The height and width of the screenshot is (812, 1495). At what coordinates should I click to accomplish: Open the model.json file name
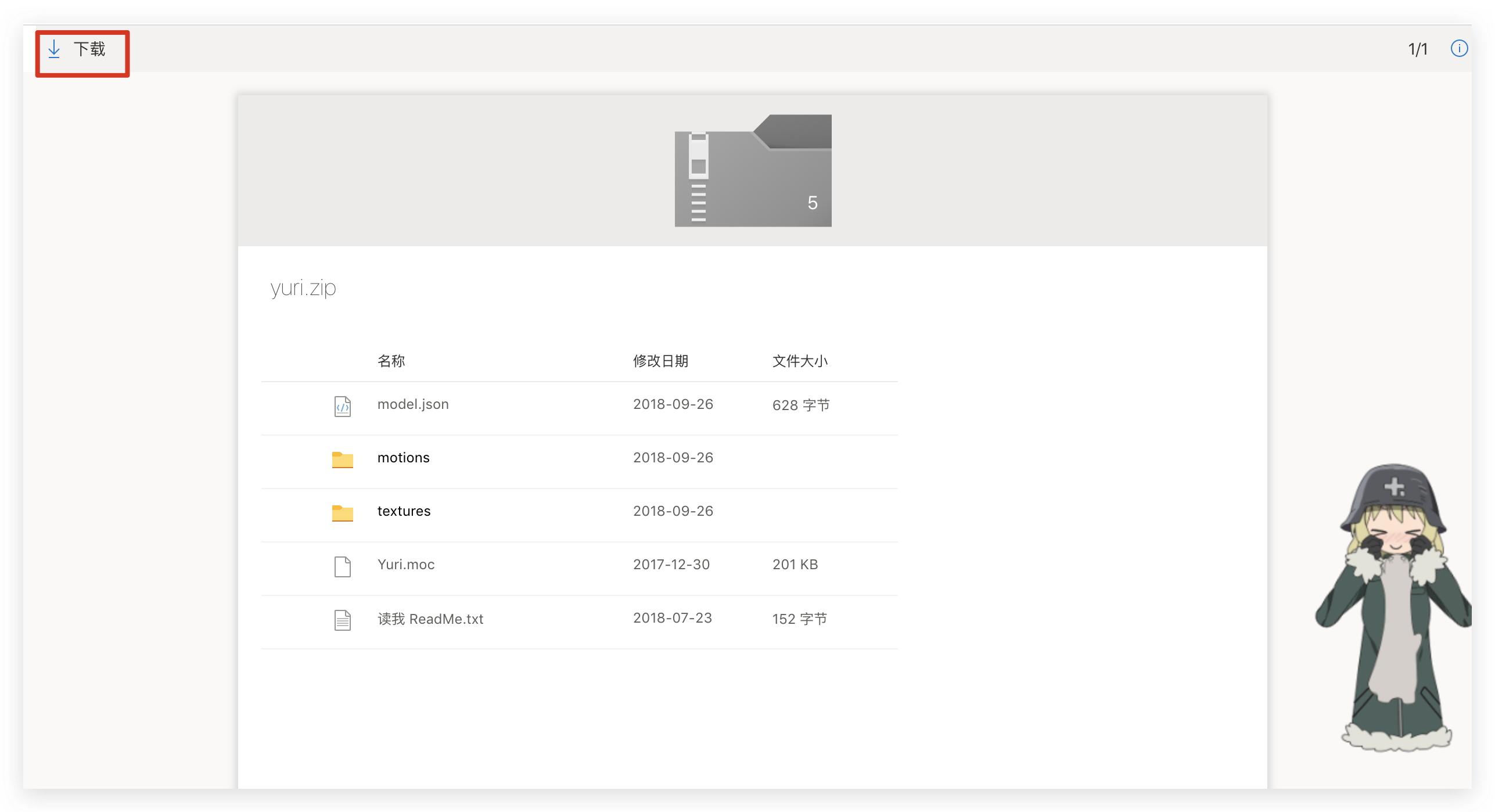pos(413,404)
